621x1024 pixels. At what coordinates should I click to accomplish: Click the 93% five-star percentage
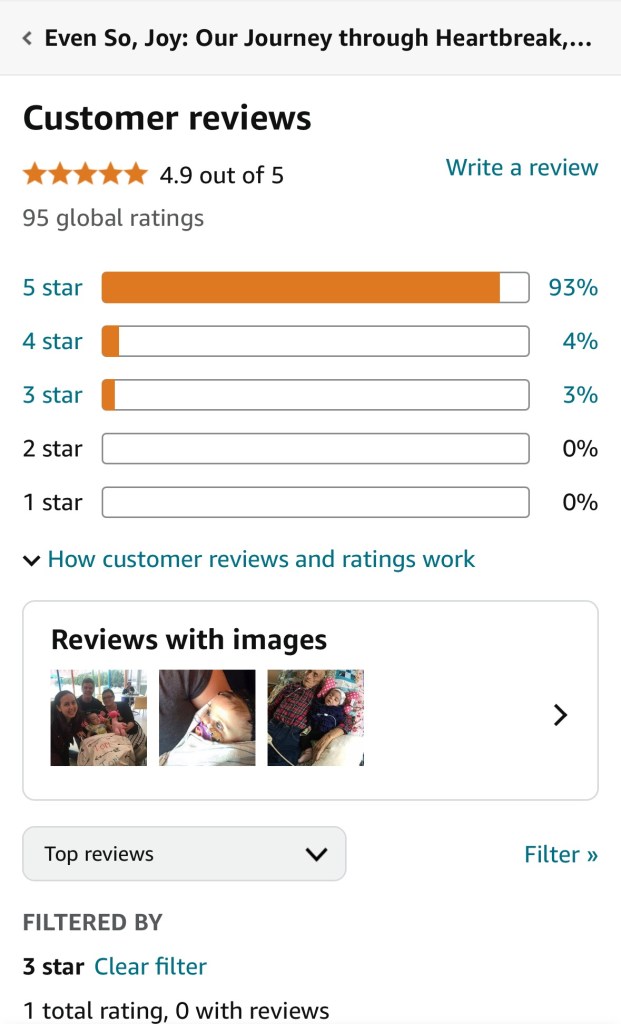point(572,288)
